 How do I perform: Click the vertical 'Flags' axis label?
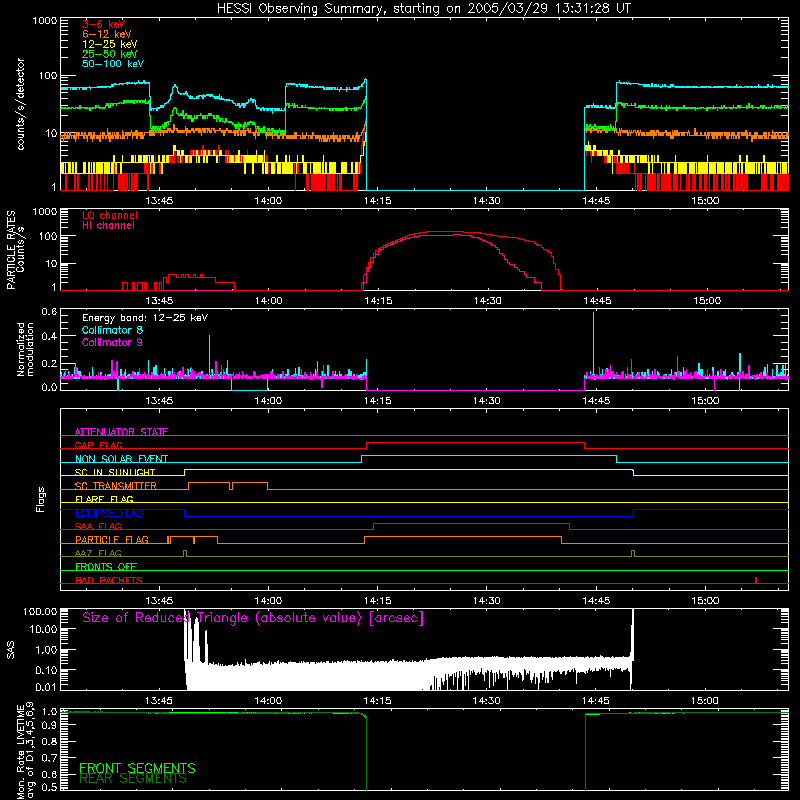41,499
